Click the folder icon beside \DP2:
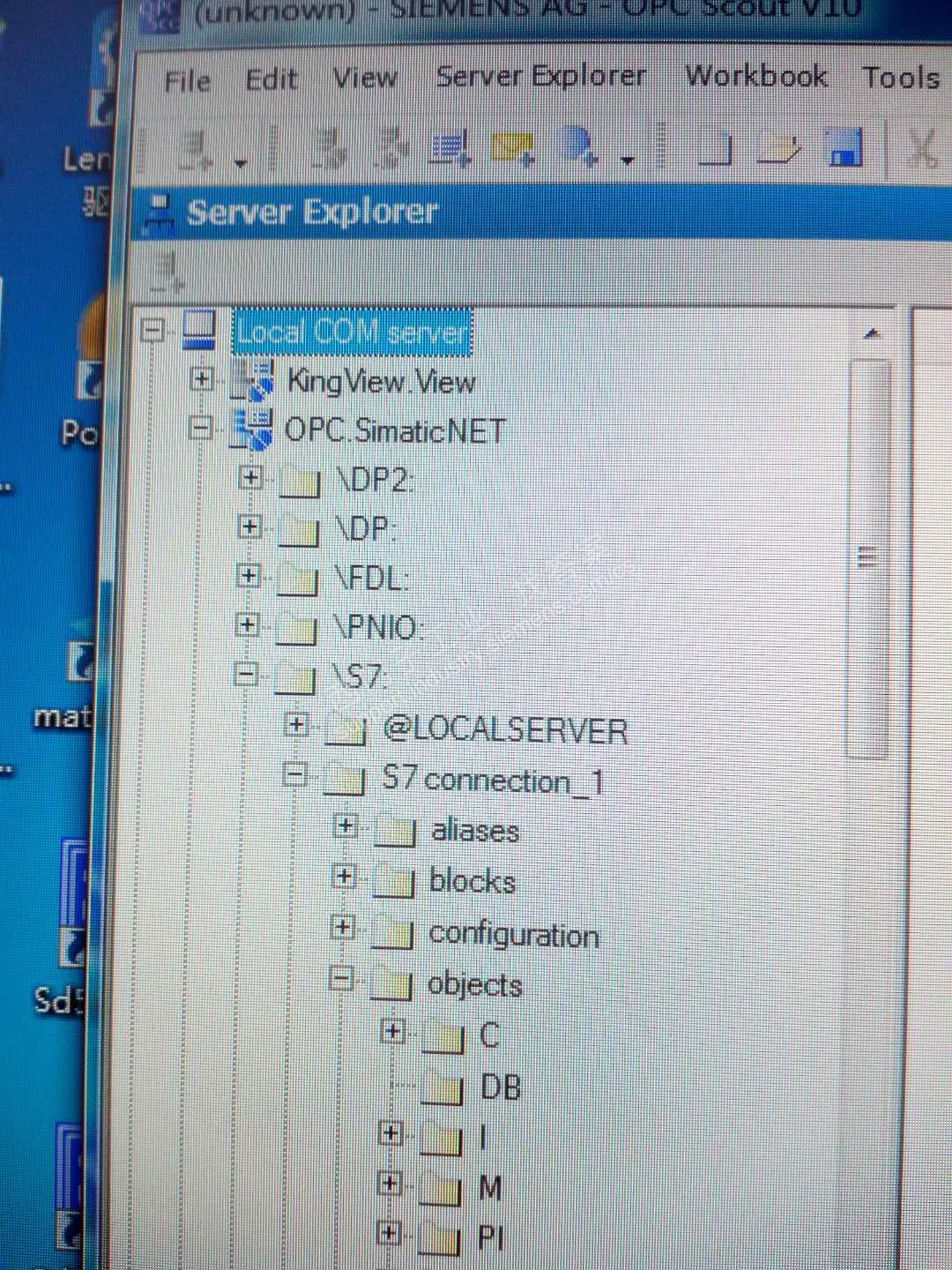The width and height of the screenshot is (952, 1270). pos(300,482)
